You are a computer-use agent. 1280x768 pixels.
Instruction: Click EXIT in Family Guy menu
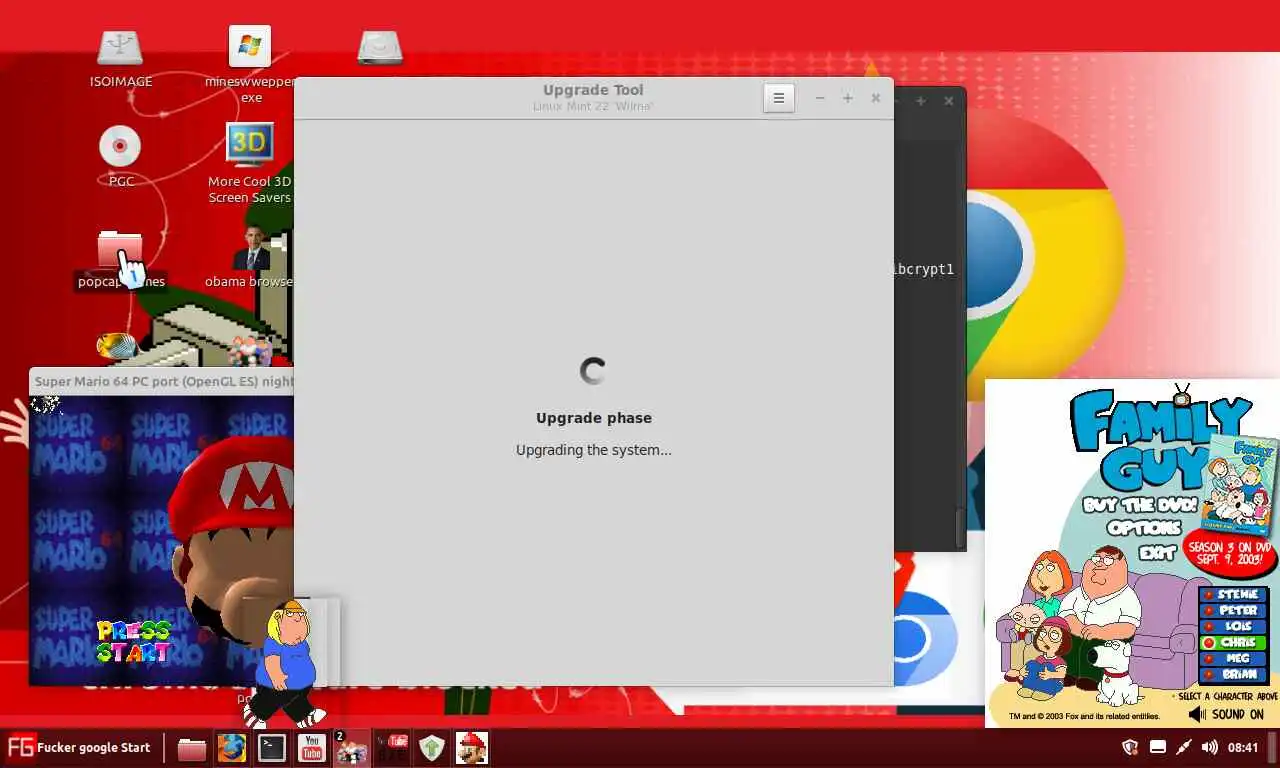coord(1157,551)
